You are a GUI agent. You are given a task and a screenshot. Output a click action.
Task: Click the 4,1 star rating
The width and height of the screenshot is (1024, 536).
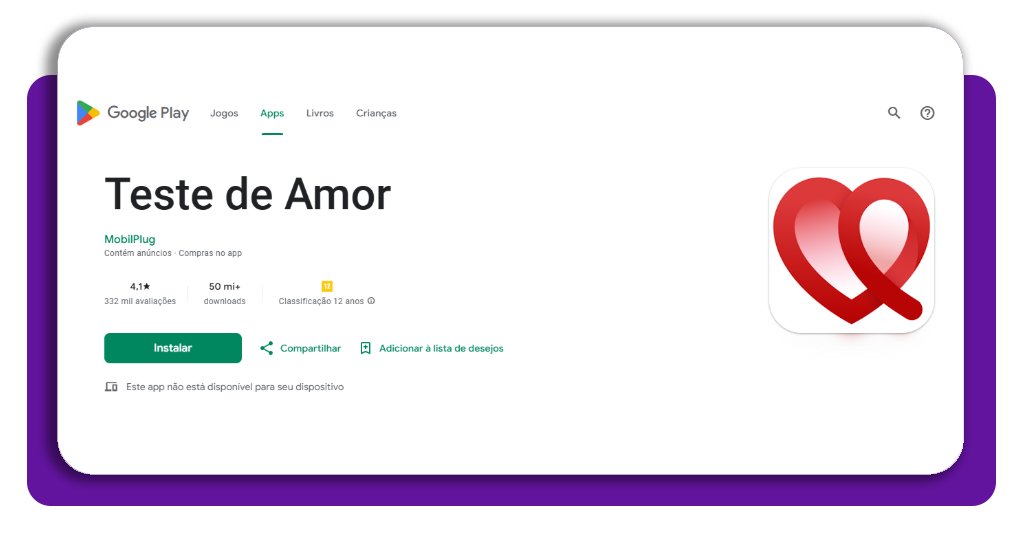(x=140, y=287)
